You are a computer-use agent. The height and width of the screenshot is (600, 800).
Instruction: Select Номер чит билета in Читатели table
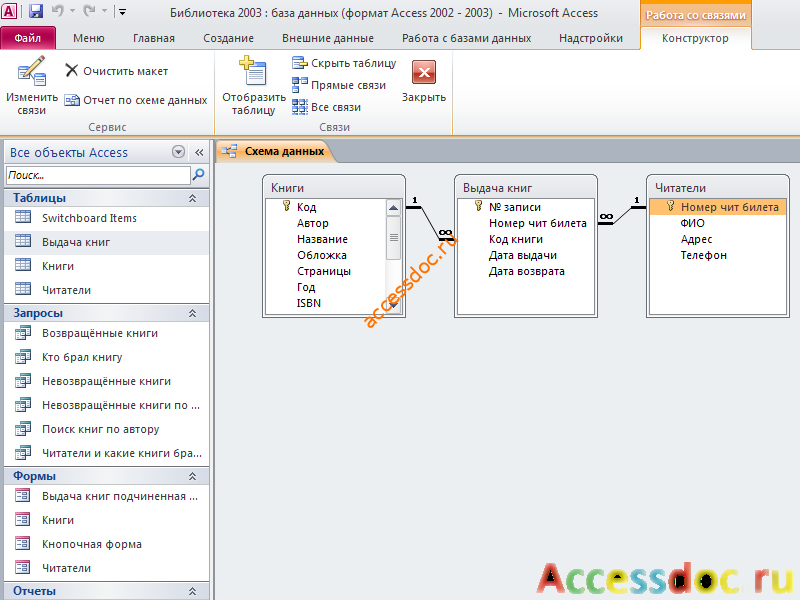(718, 207)
